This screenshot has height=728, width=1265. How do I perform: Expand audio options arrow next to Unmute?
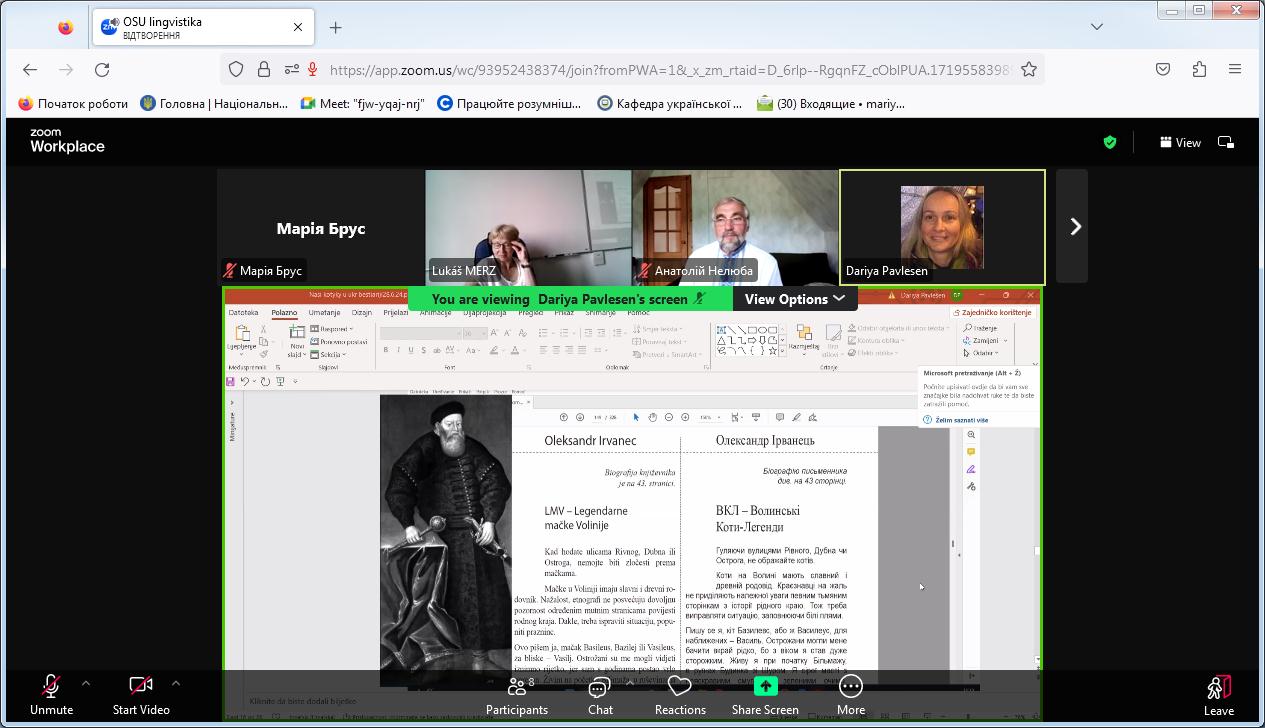pos(86,684)
